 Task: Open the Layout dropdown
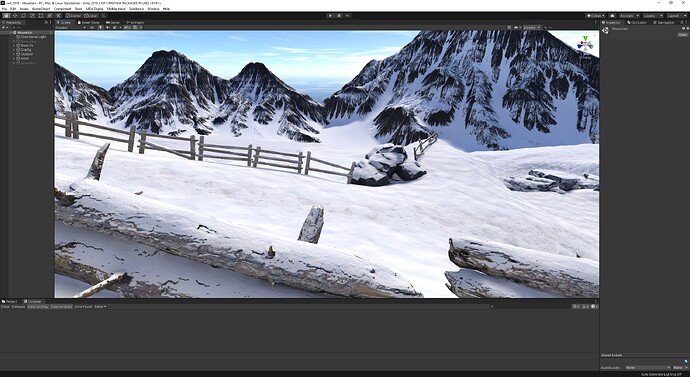(677, 16)
